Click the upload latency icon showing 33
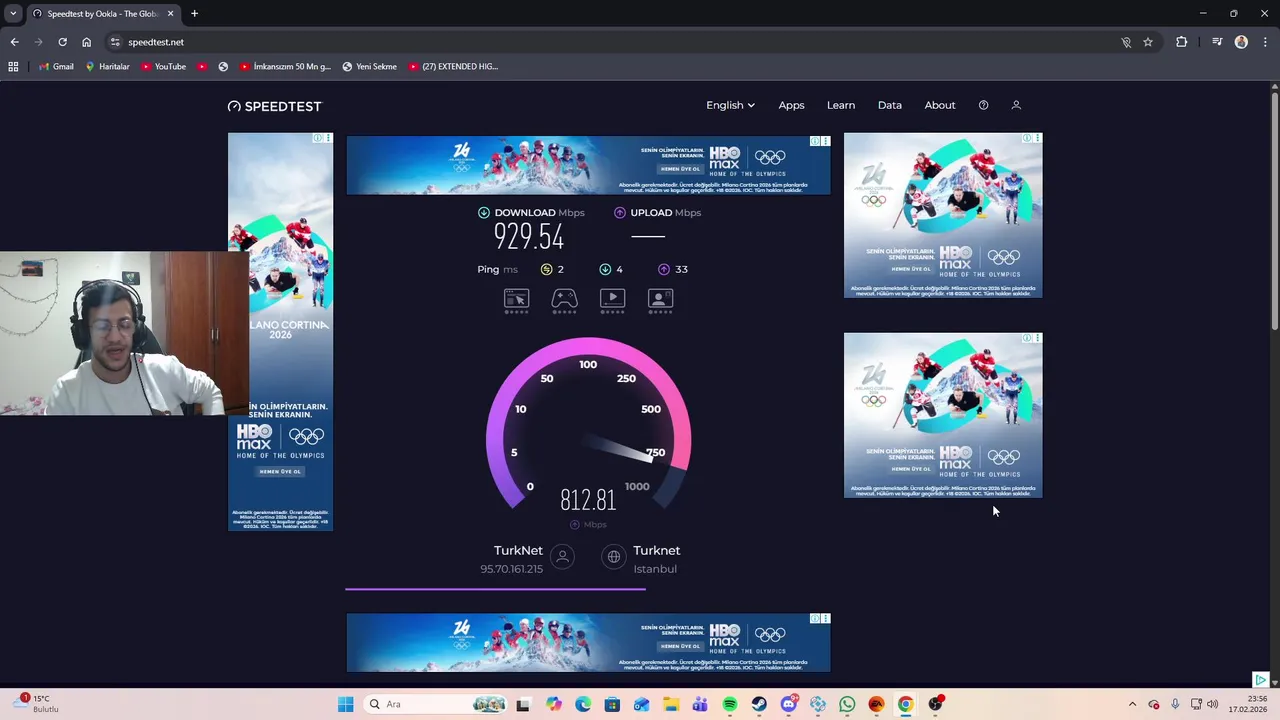Image resolution: width=1280 pixels, height=720 pixels. pyautogui.click(x=664, y=269)
